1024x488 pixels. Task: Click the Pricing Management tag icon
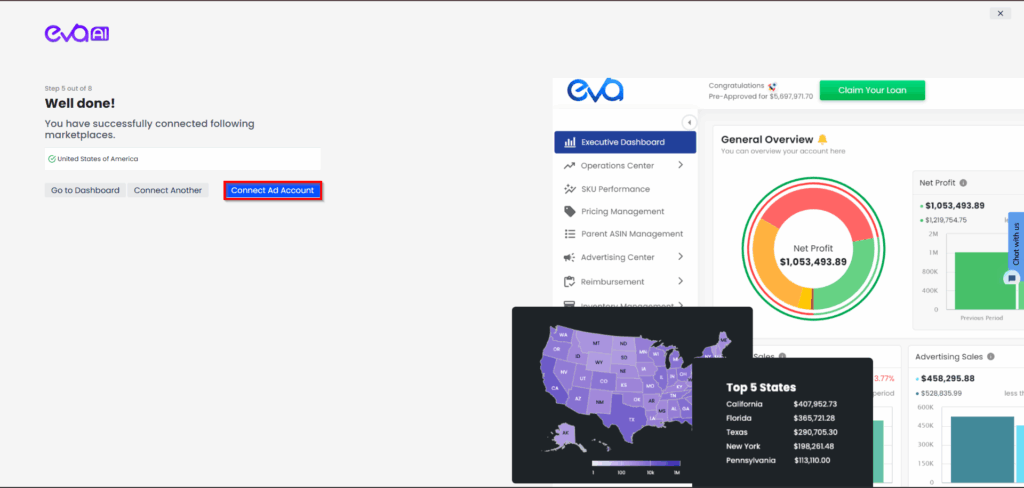(569, 212)
